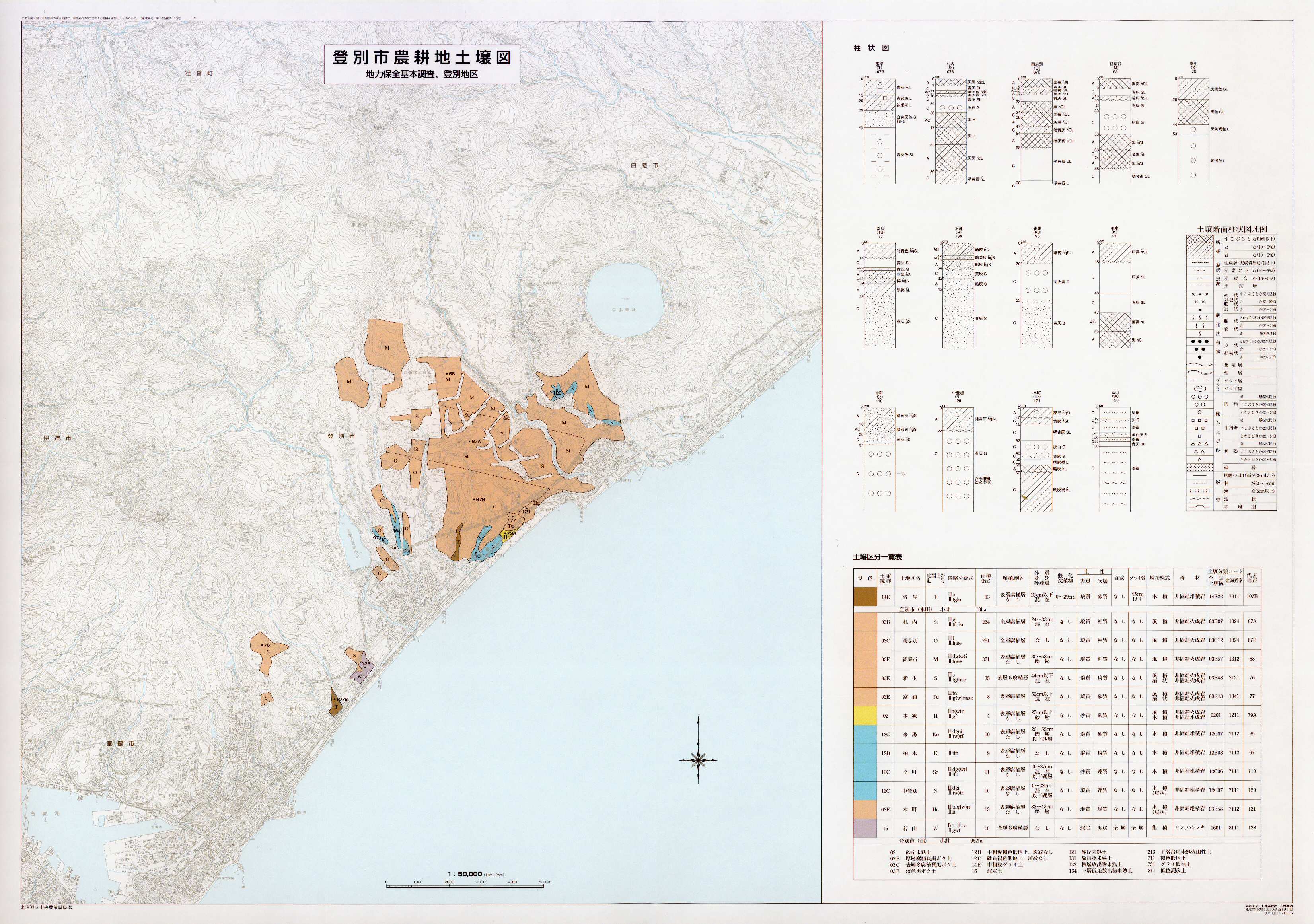Click the 若山 (W) 128 column diagram
Viewport: 1314px width, 924px height.
[x=1114, y=459]
